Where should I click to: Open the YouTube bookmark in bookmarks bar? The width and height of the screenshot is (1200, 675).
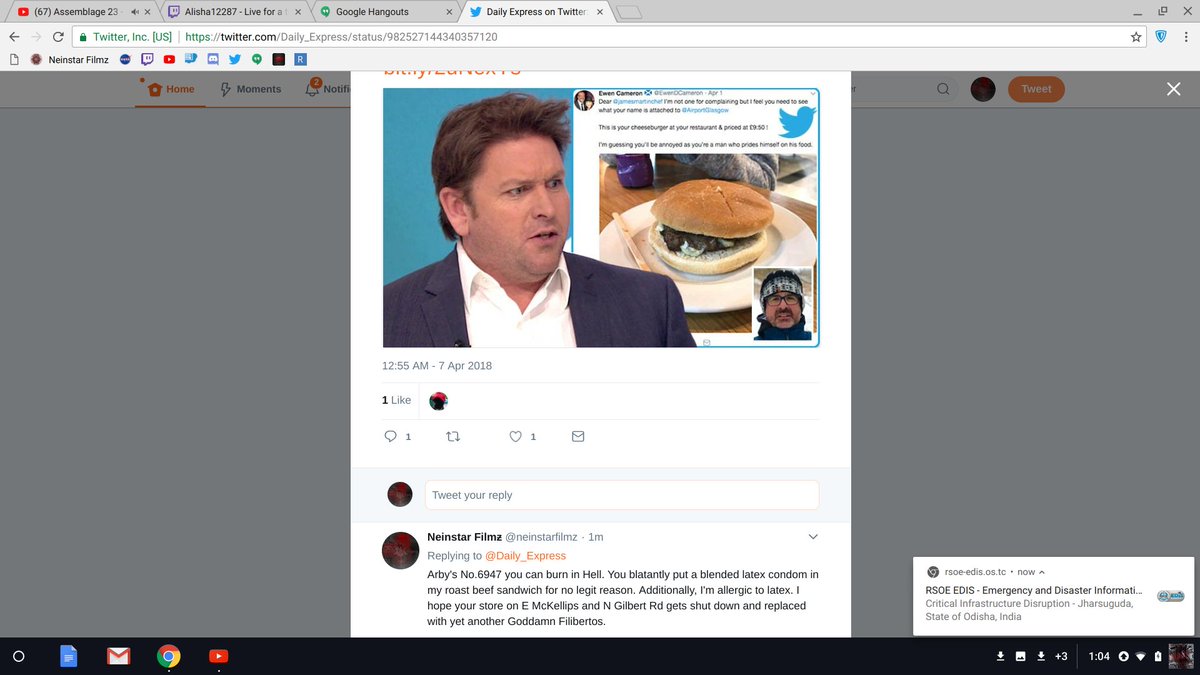tap(169, 59)
